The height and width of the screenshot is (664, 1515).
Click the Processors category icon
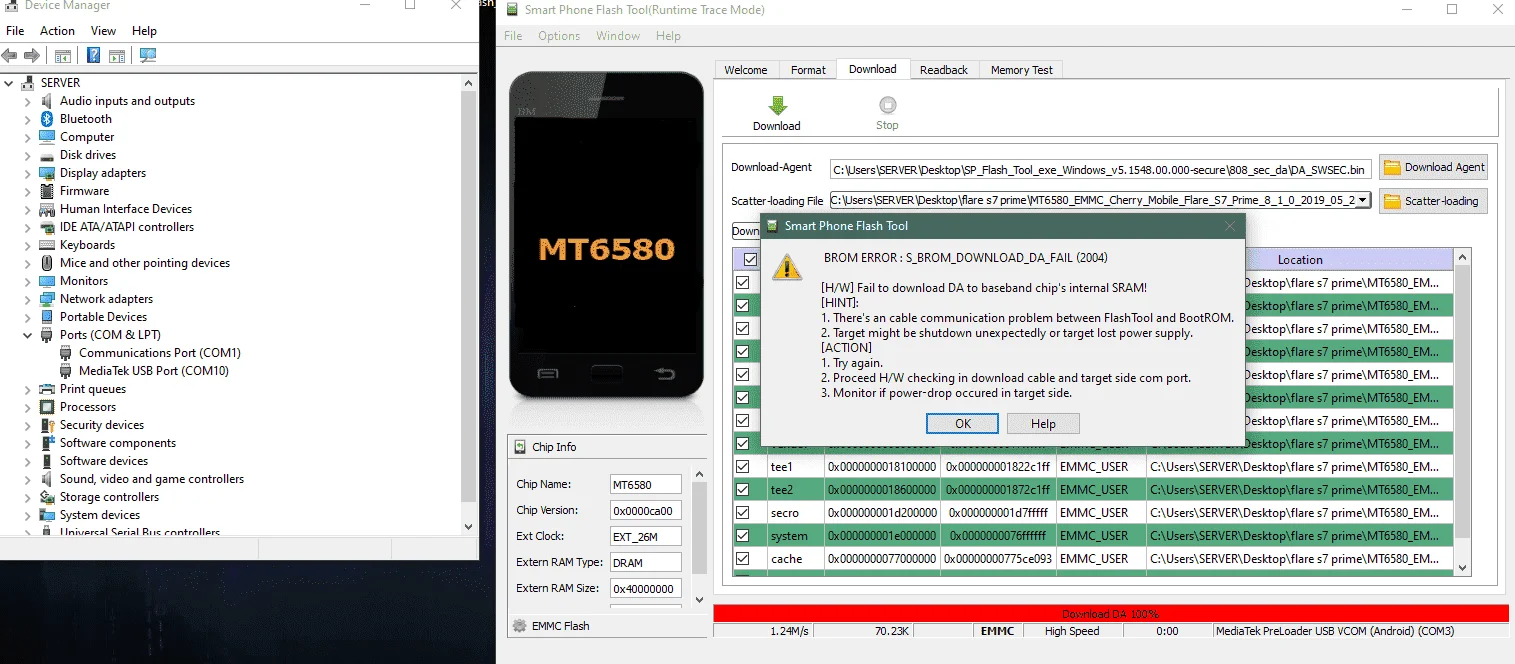(47, 407)
